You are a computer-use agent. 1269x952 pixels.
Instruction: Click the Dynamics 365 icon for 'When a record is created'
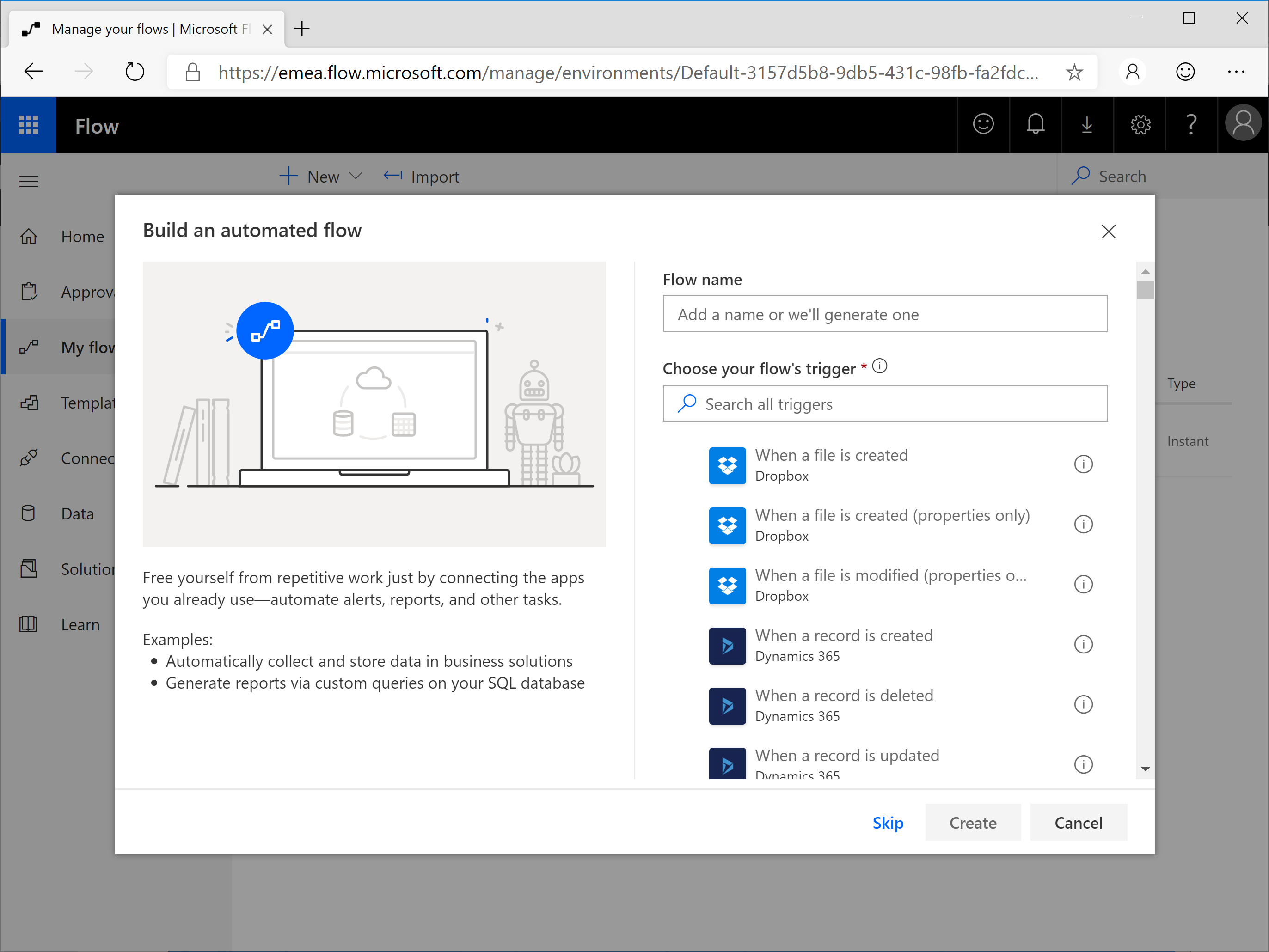tap(727, 645)
